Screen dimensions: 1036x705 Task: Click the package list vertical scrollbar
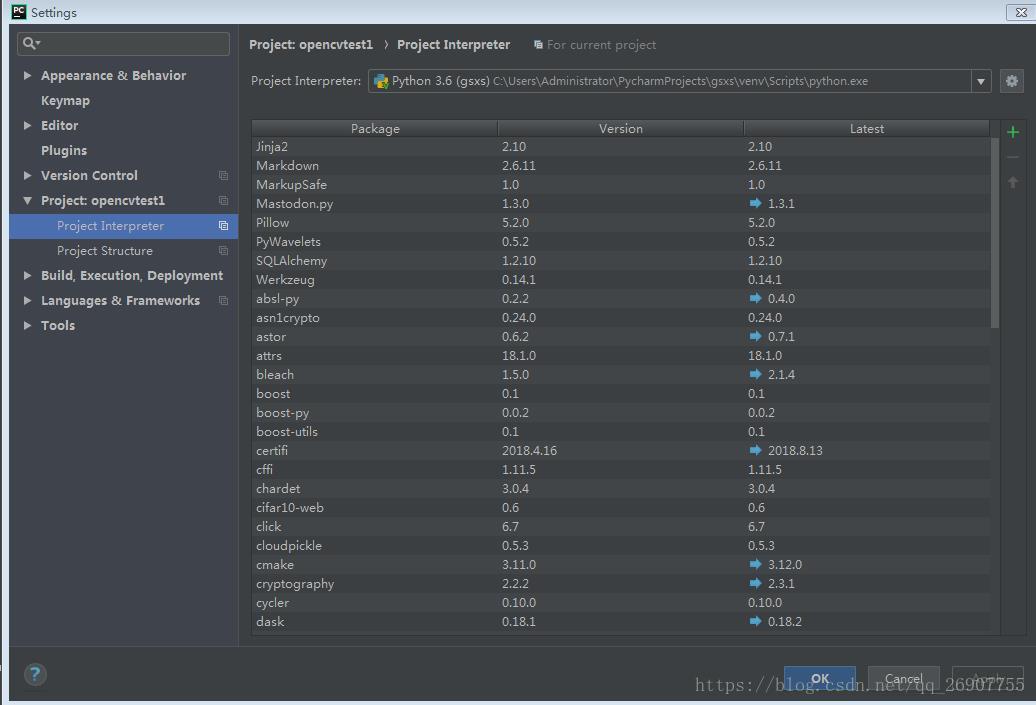(x=994, y=233)
